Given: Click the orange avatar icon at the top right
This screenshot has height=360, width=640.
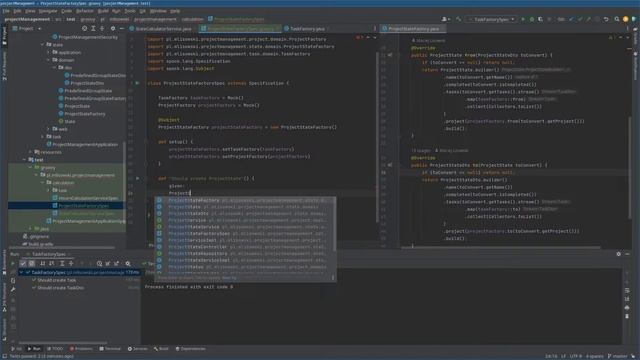Looking at the screenshot, I should coord(626,19).
